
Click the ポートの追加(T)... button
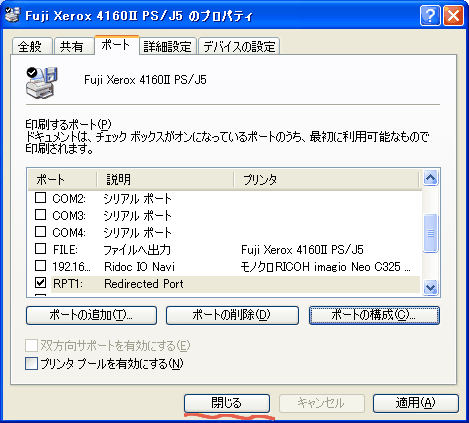coord(91,315)
